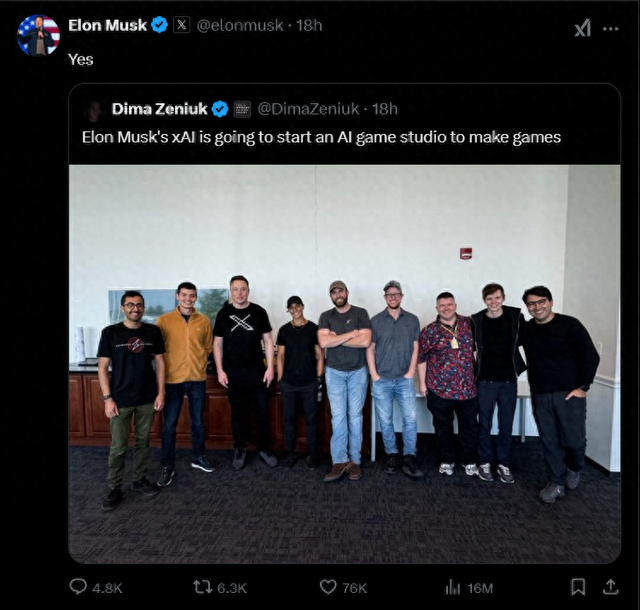
Task: Click Dima Zeniuk's blue verified badge
Action: click(220, 109)
